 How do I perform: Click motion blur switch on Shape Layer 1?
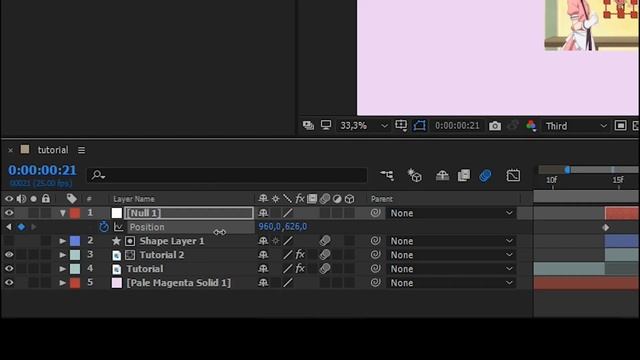[x=325, y=241]
